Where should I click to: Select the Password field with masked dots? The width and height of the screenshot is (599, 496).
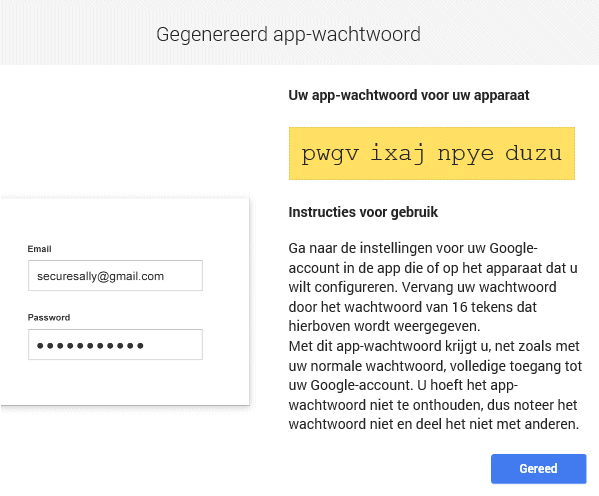coord(115,344)
